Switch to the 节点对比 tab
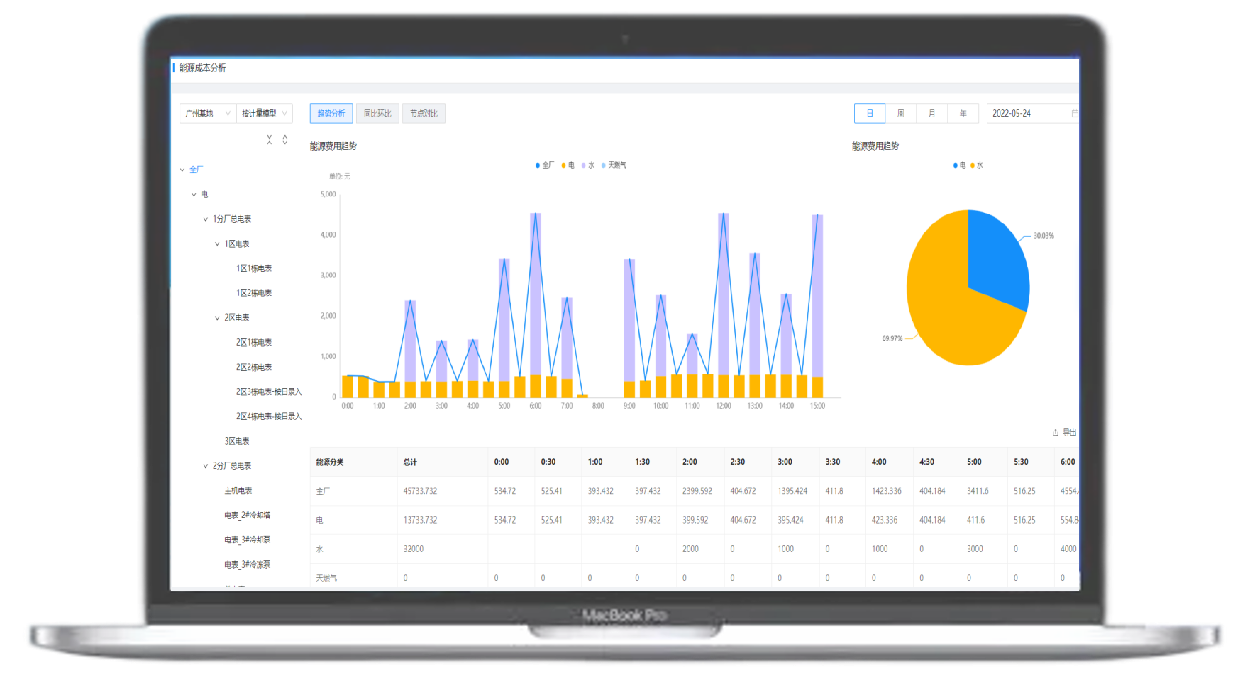1253x689 pixels. (x=424, y=114)
